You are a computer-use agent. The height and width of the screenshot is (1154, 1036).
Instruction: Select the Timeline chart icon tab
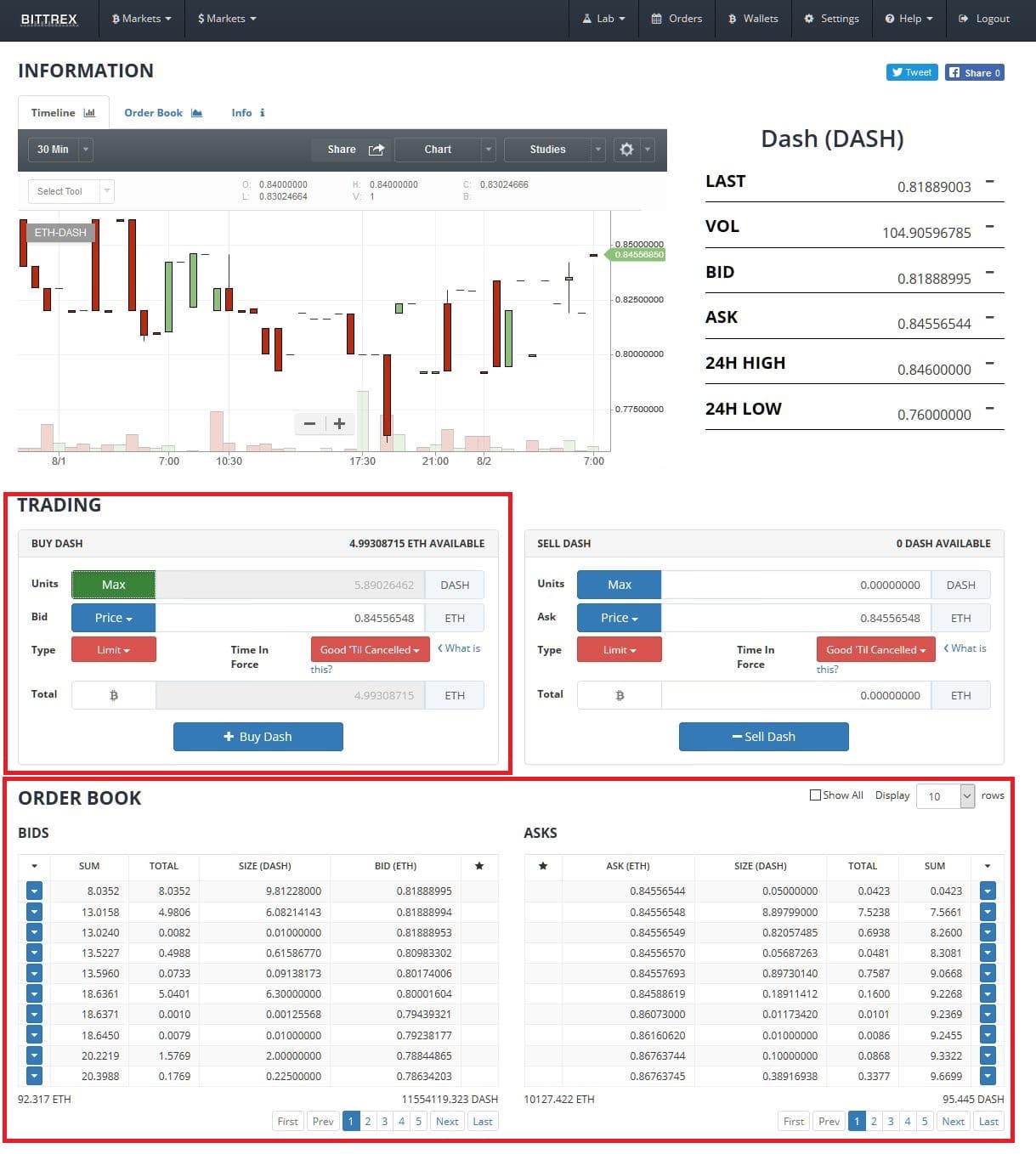(x=90, y=111)
